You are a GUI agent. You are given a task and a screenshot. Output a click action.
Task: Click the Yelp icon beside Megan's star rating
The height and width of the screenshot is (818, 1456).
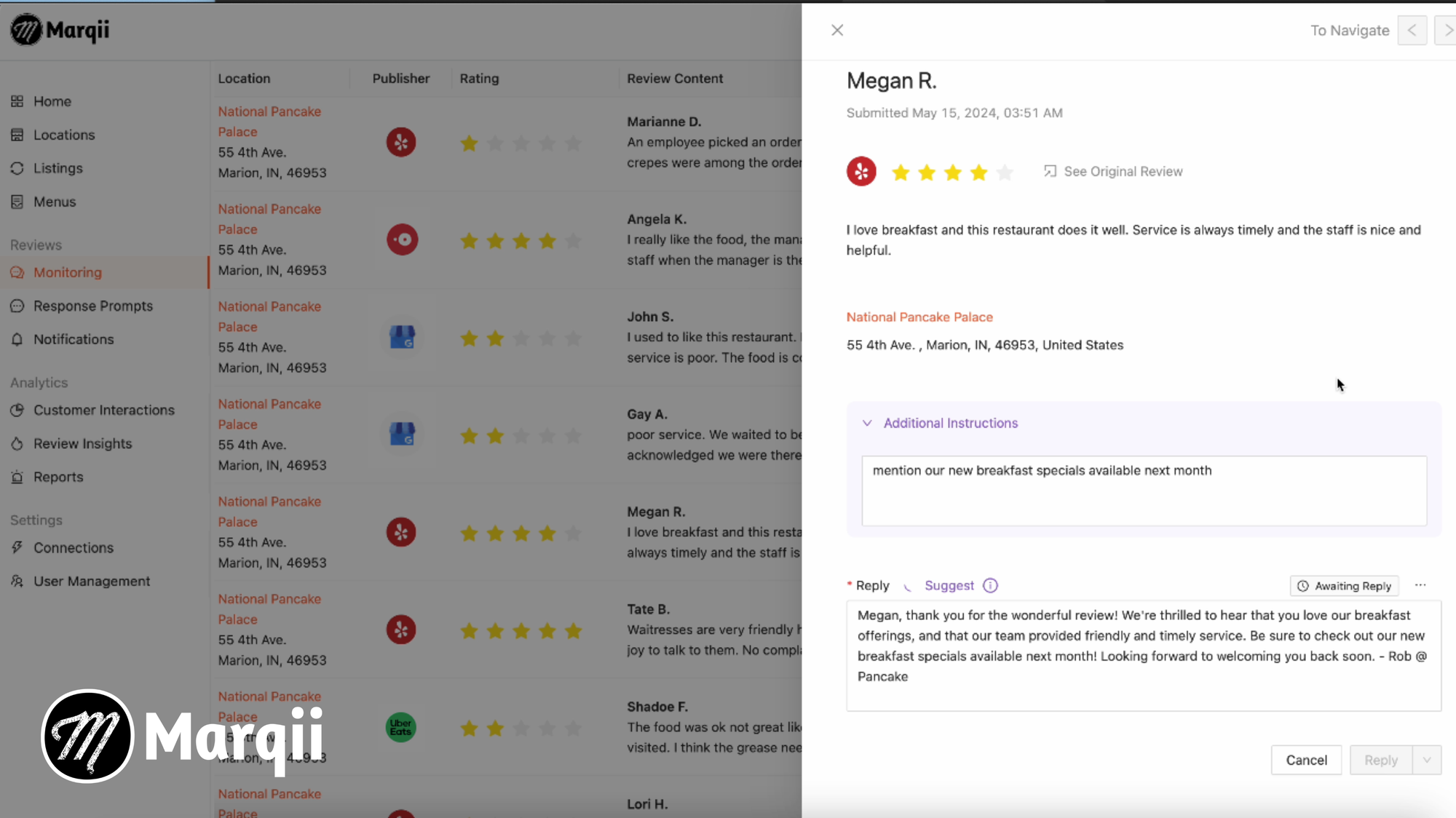[861, 172]
